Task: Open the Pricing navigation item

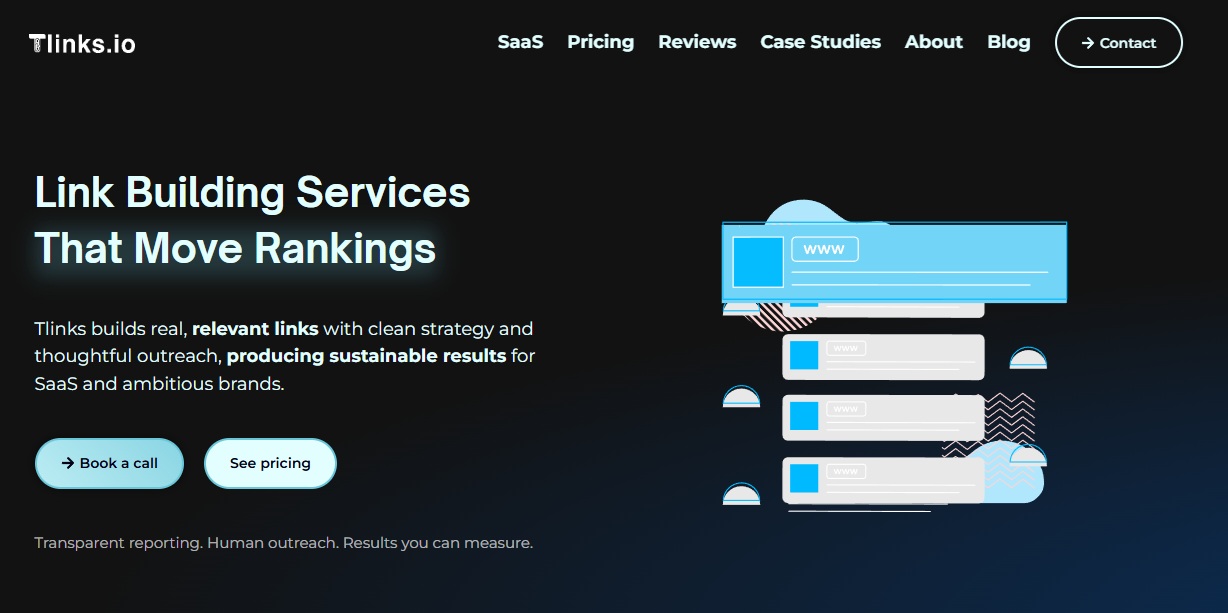Action: 600,42
